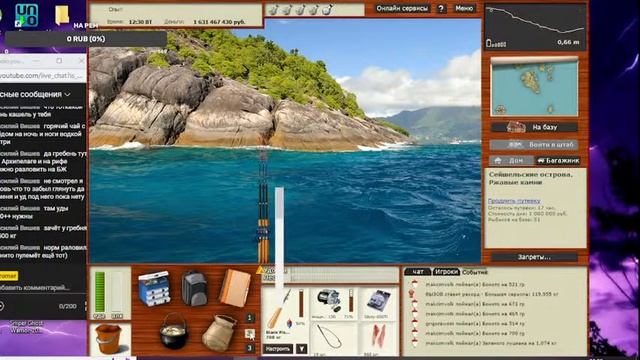Click the line tension progress bar
The image size is (640, 360).
pos(344,275)
